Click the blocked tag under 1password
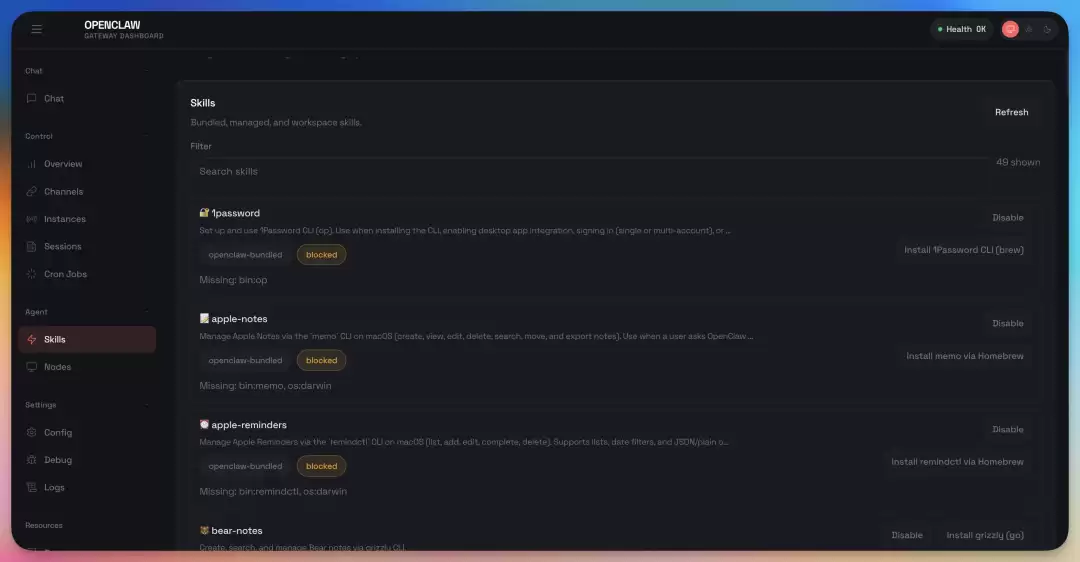The image size is (1080, 562). tap(322, 255)
